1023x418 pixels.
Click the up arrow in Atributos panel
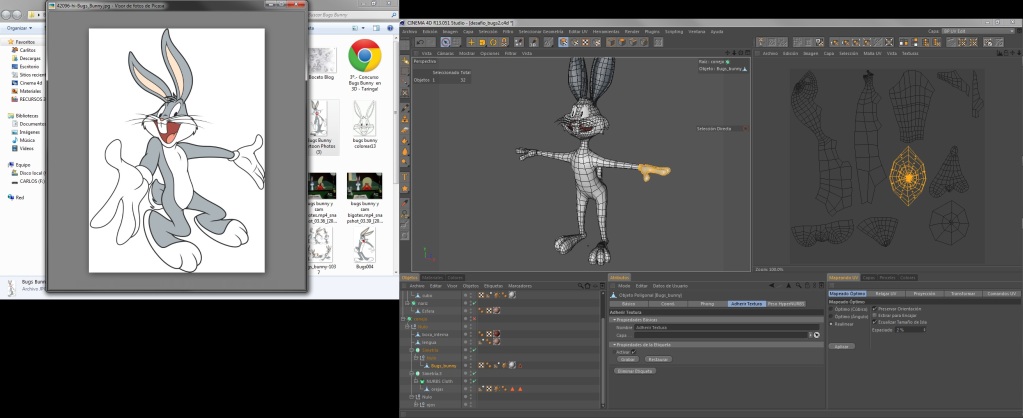(x=789, y=285)
